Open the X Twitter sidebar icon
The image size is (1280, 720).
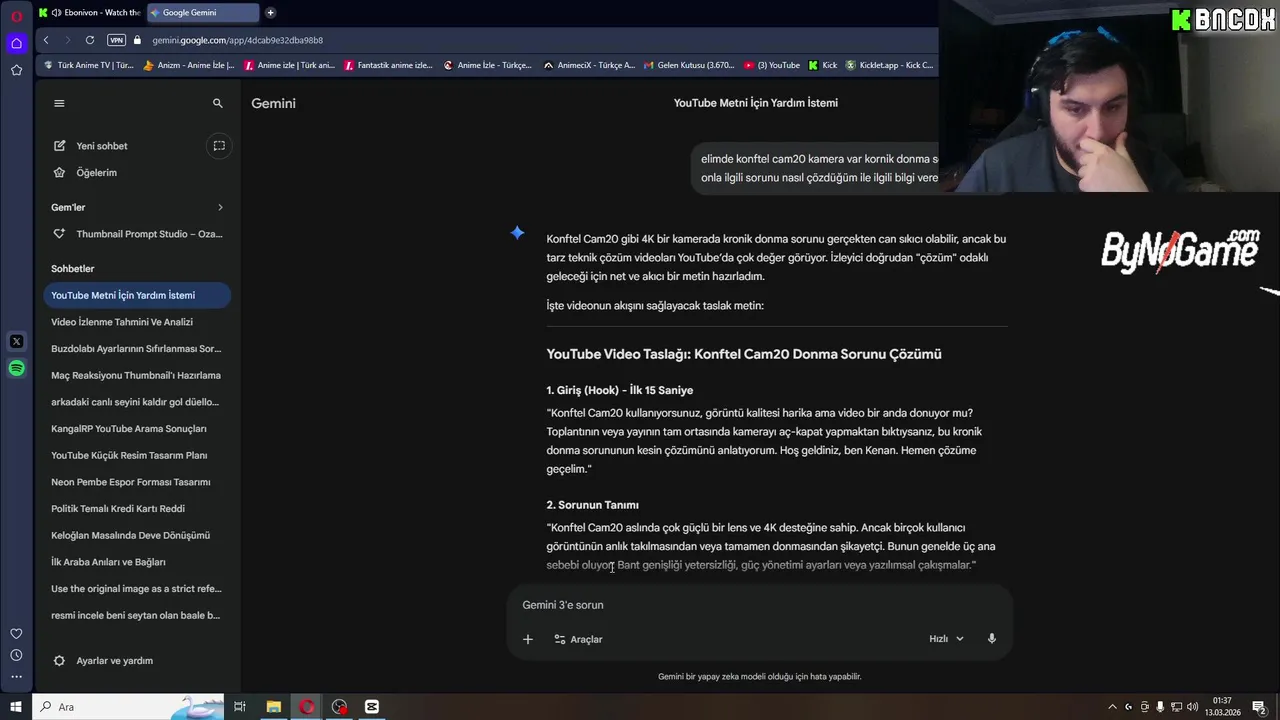click(16, 342)
